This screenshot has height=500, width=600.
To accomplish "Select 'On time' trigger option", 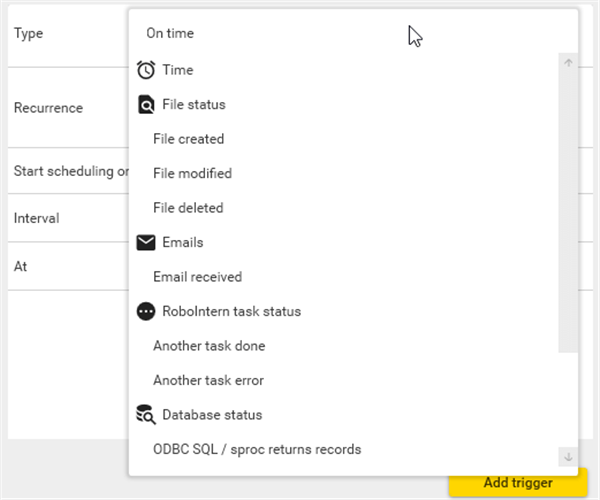I will click(x=170, y=33).
